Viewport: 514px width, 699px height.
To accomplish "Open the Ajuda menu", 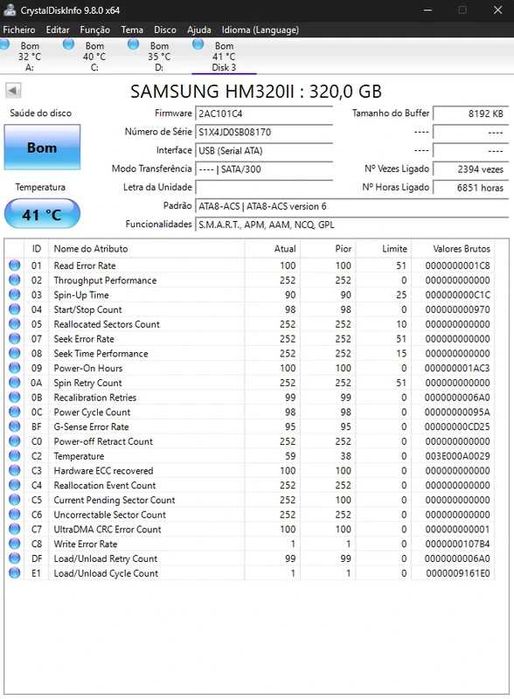I will pyautogui.click(x=199, y=30).
